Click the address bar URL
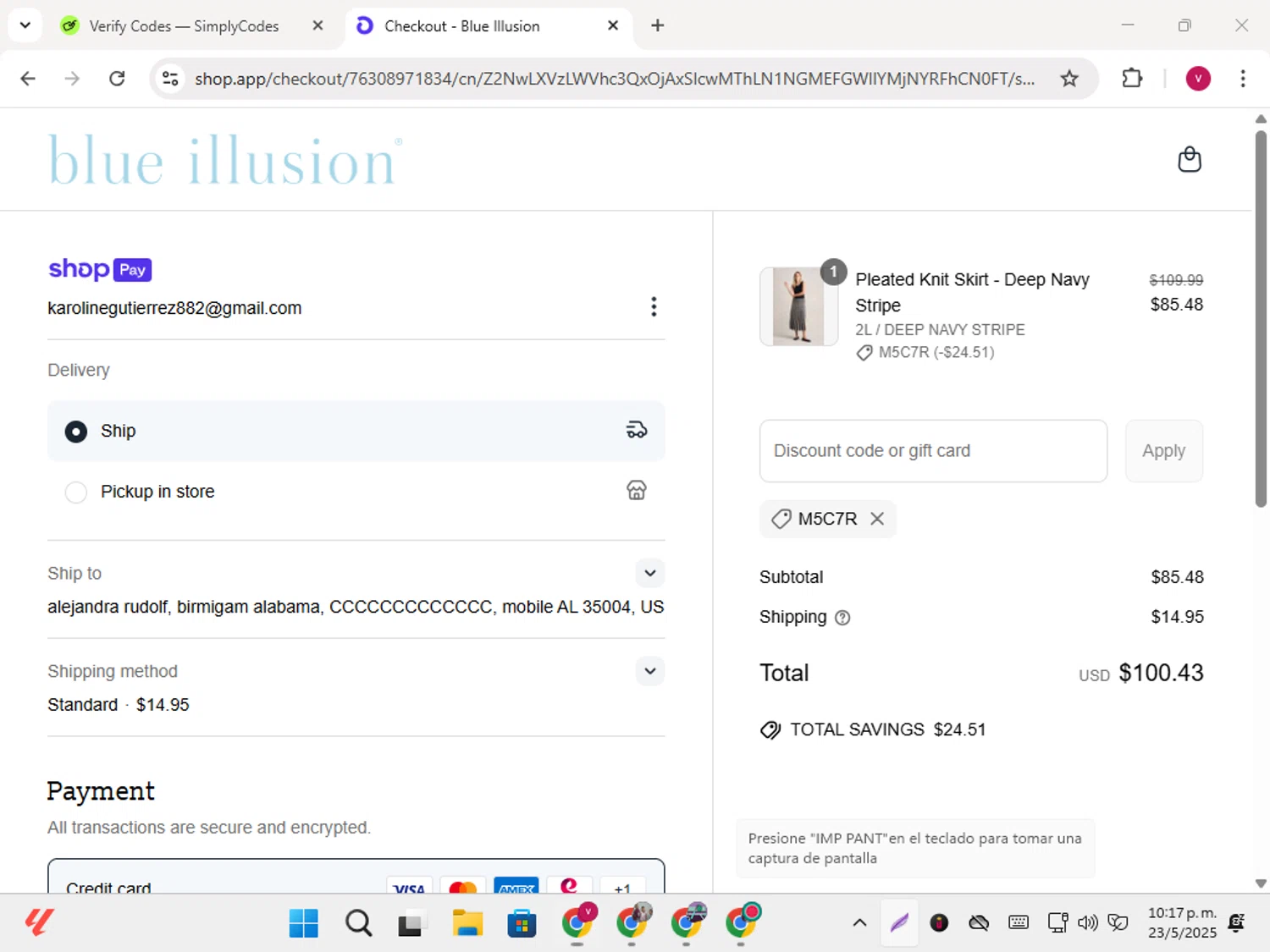Viewport: 1270px width, 952px height. click(x=615, y=79)
